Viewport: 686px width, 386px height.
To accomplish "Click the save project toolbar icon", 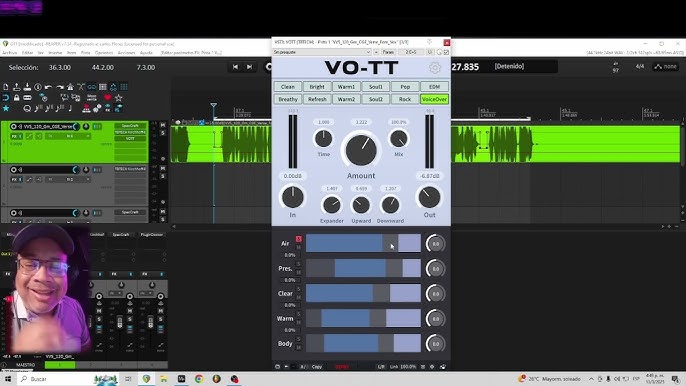I will point(27,87).
